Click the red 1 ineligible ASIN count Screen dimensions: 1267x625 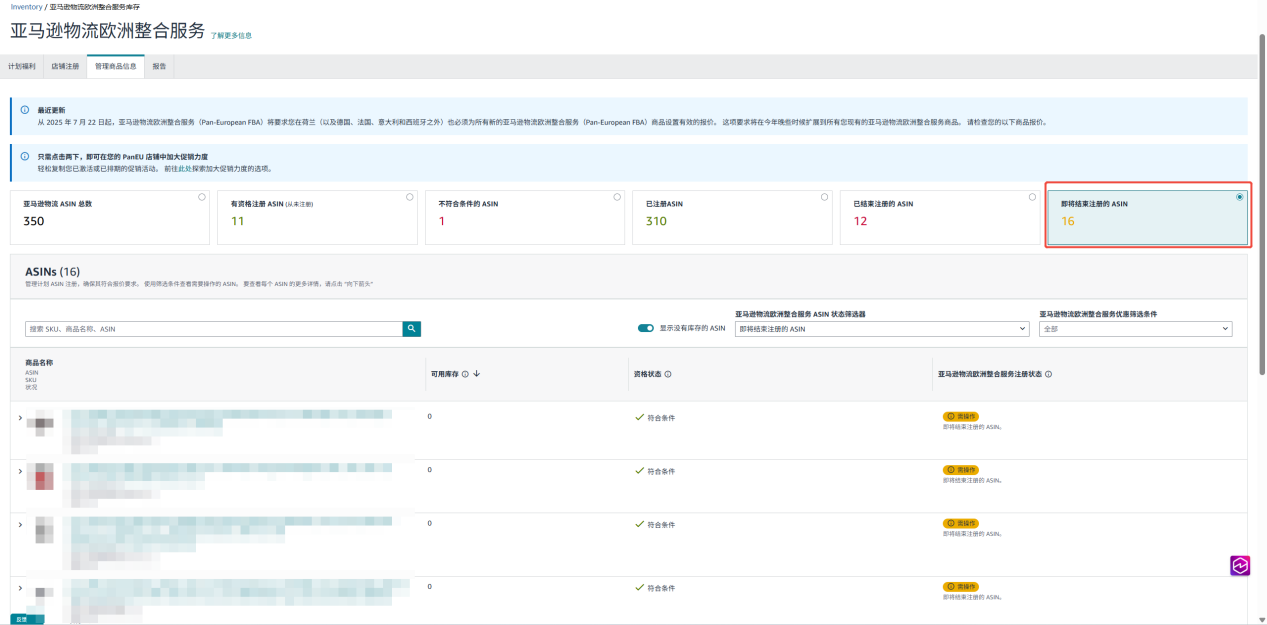[x=441, y=221]
